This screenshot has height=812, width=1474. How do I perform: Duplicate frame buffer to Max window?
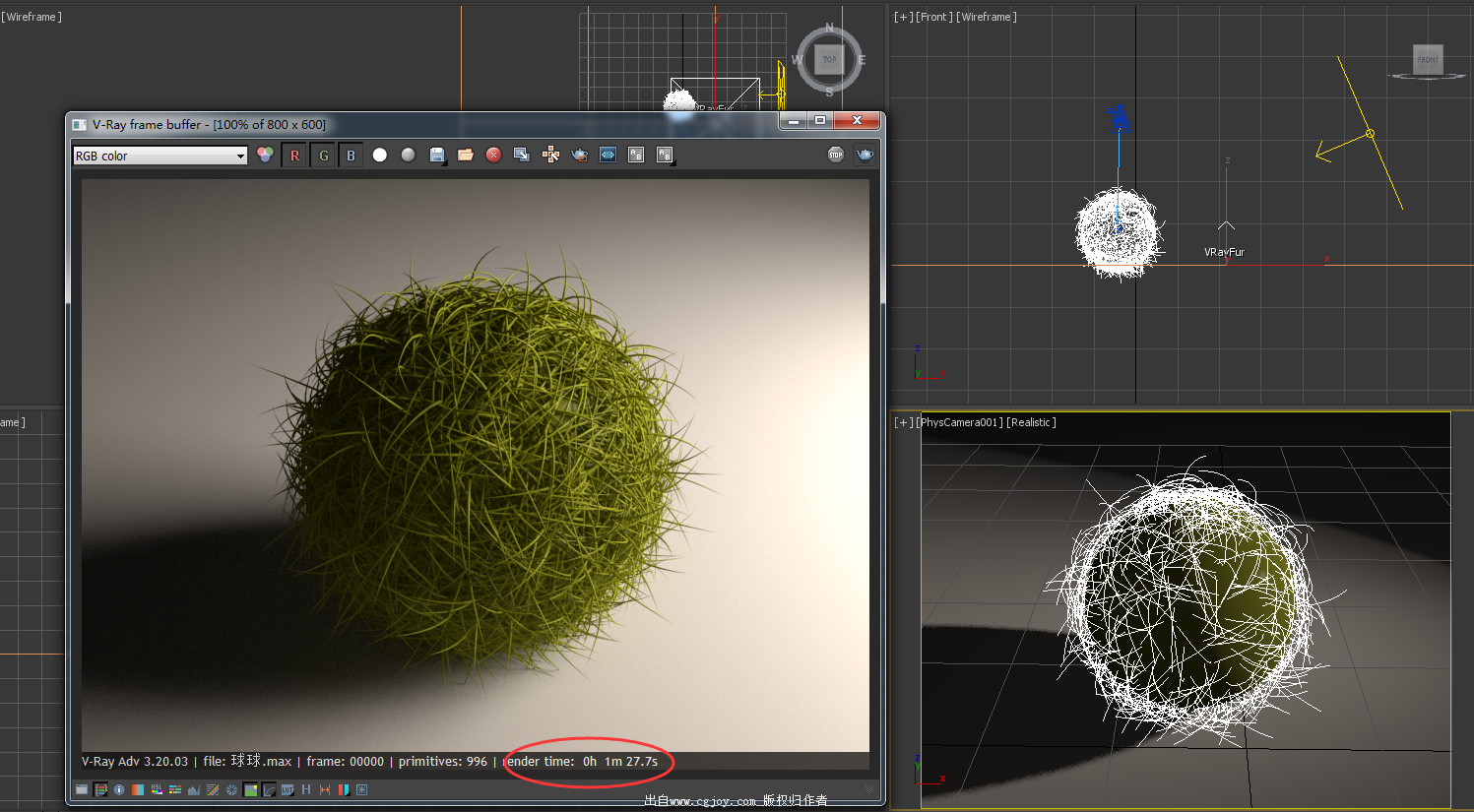[x=522, y=155]
